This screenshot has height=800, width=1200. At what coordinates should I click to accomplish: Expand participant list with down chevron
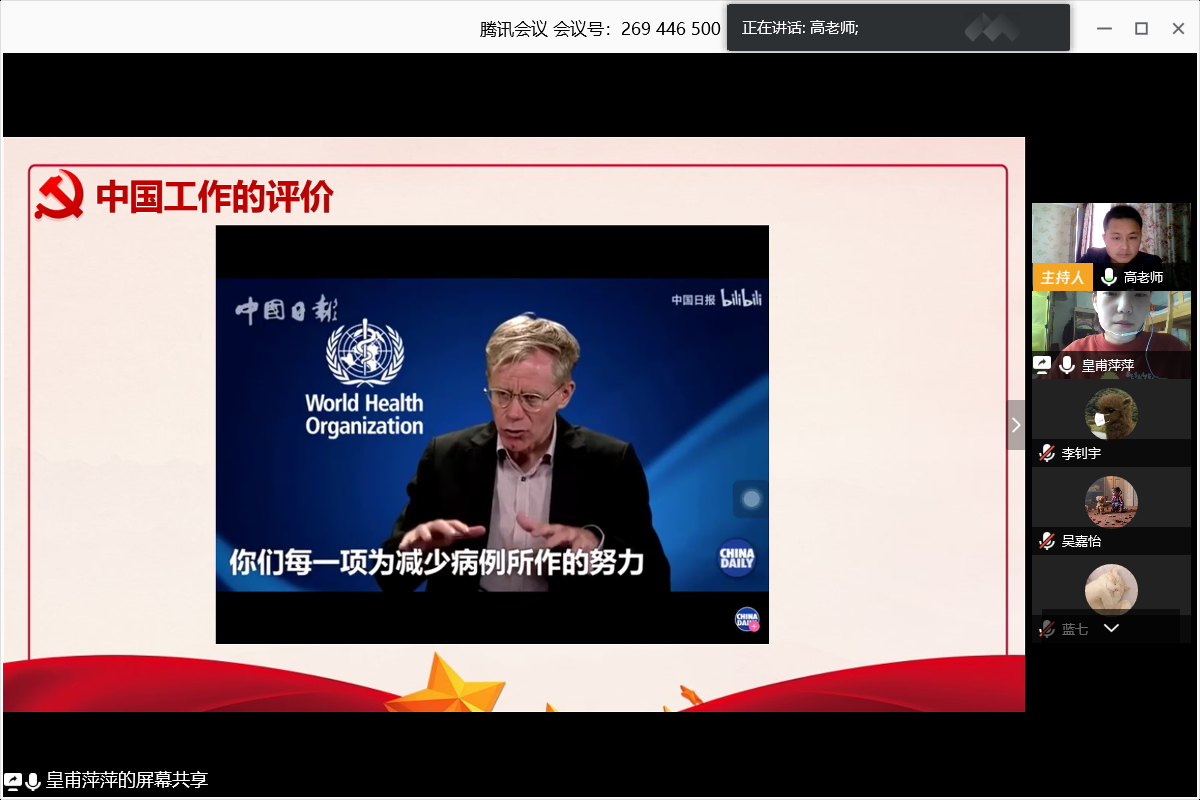click(1111, 628)
